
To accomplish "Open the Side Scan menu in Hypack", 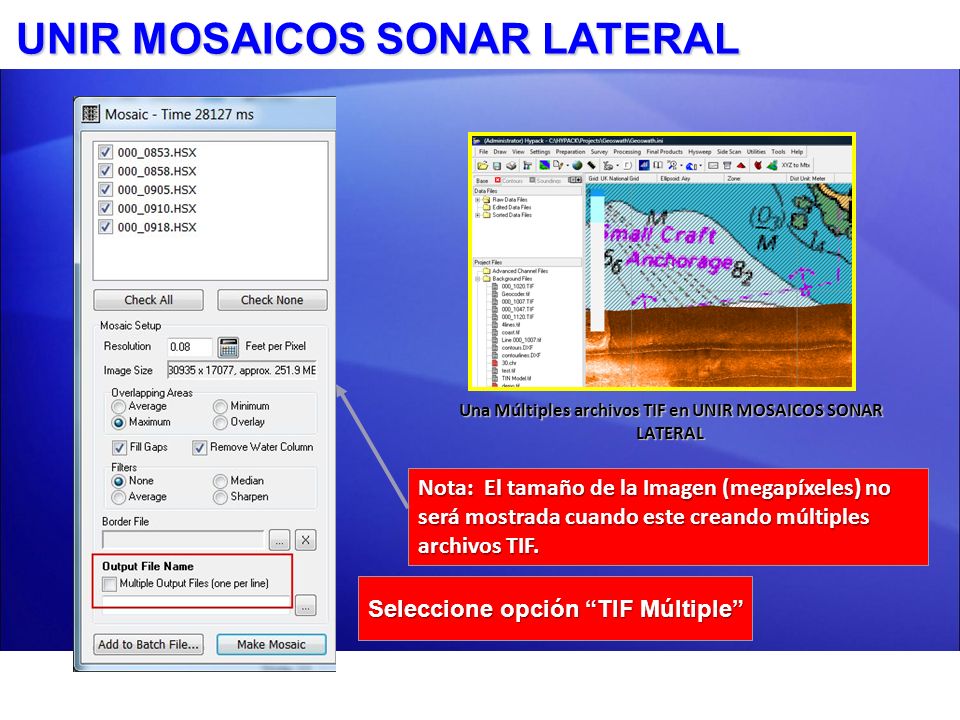I will tap(729, 152).
